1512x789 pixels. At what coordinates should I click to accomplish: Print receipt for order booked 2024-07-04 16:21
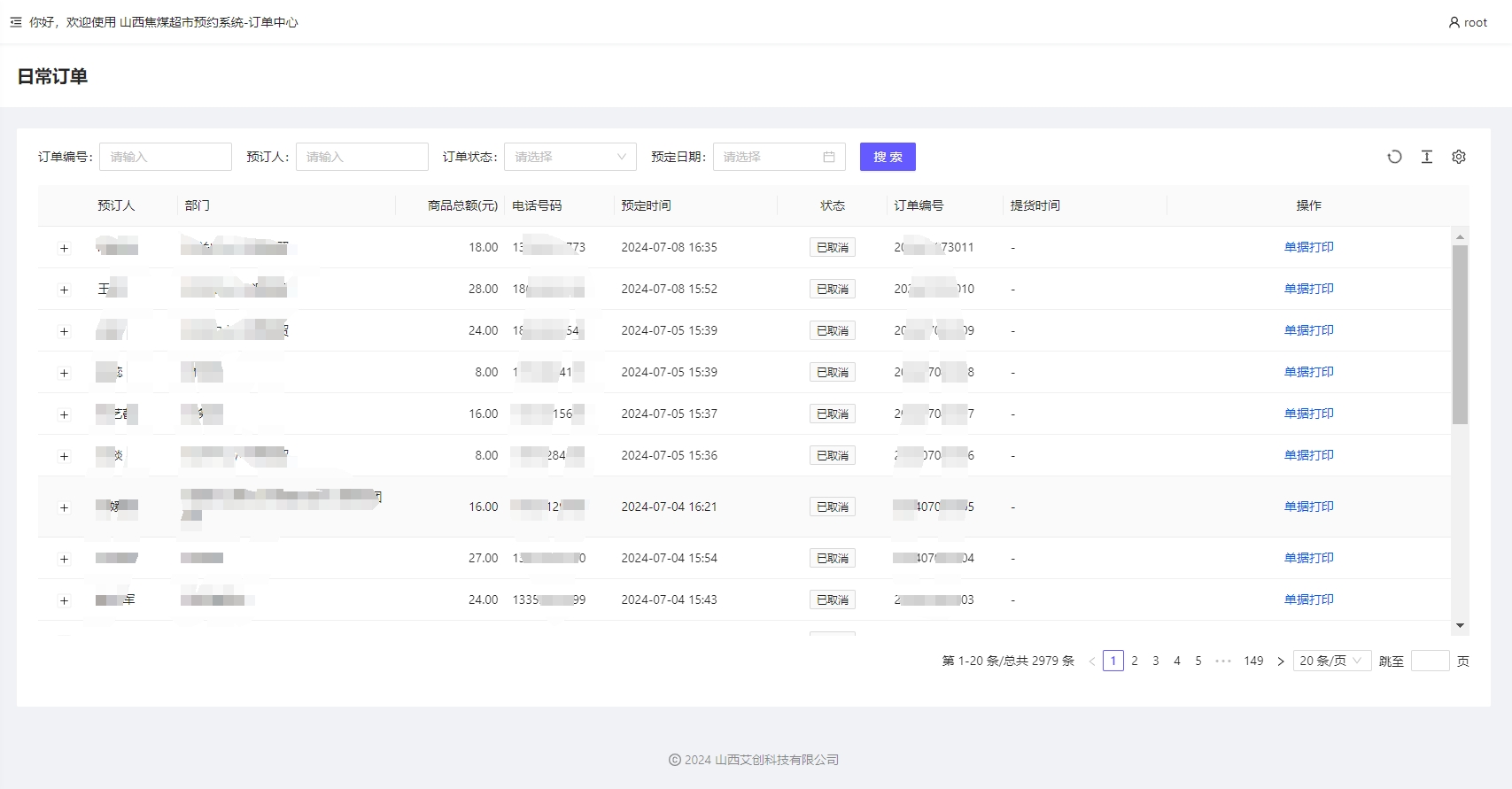click(1308, 507)
